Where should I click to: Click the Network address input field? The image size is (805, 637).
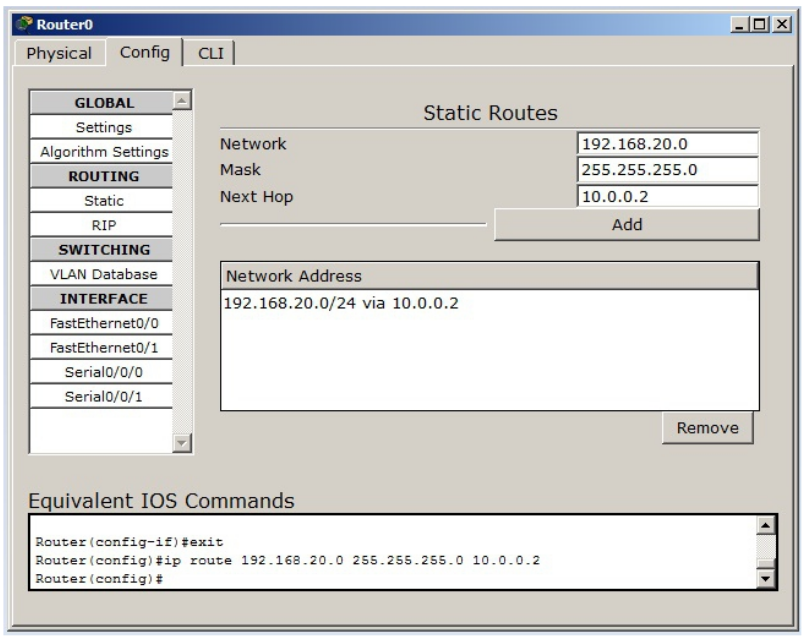pyautogui.click(x=667, y=144)
